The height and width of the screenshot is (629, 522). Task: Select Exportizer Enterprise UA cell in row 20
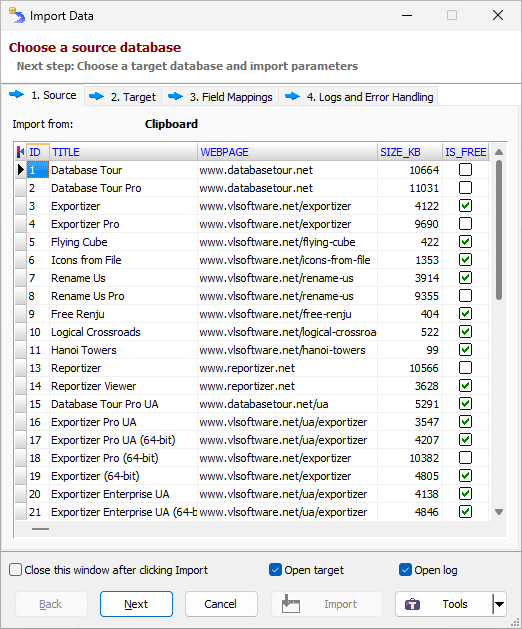(x=123, y=494)
